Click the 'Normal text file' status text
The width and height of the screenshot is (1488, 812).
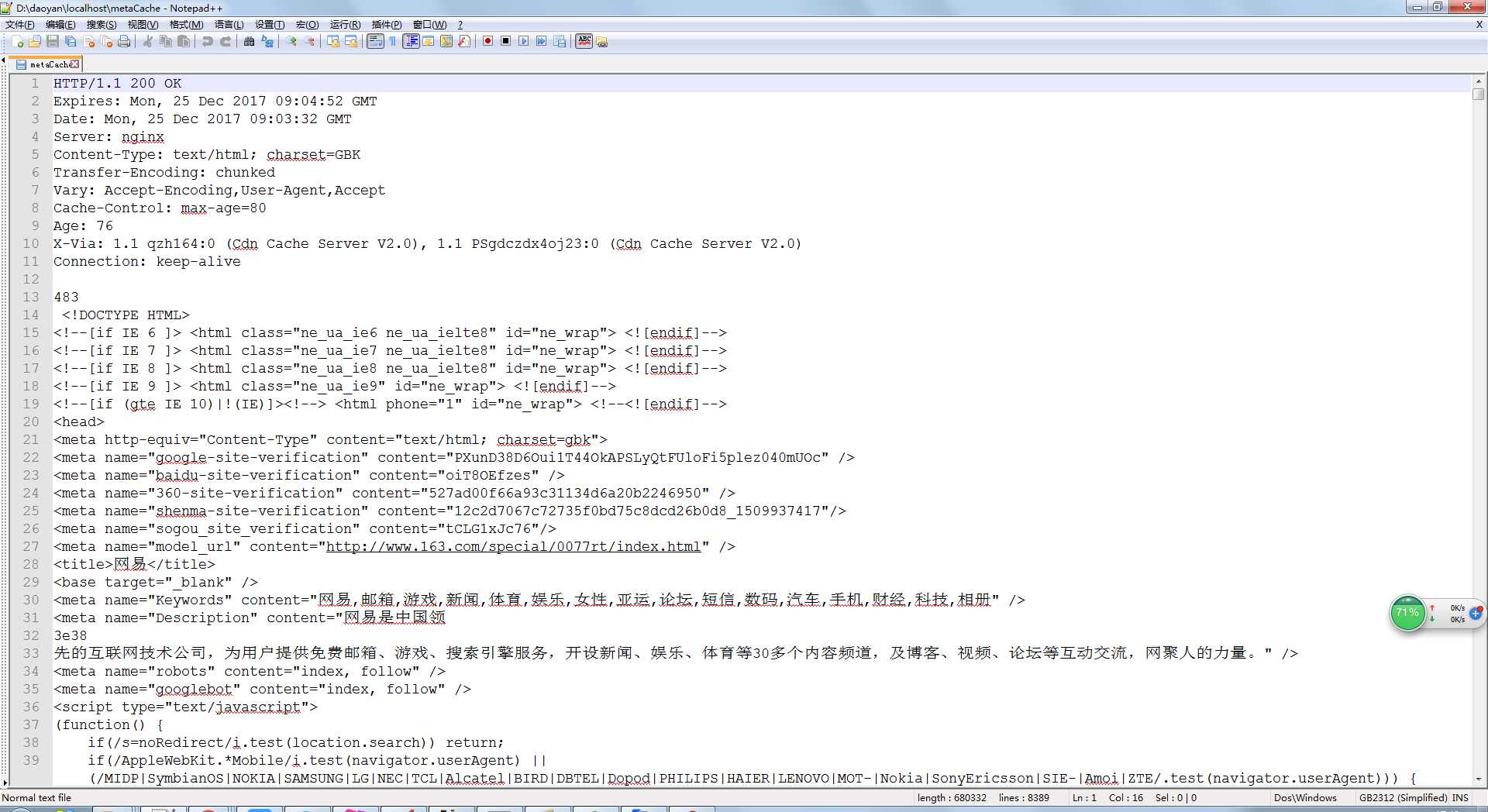point(36,797)
